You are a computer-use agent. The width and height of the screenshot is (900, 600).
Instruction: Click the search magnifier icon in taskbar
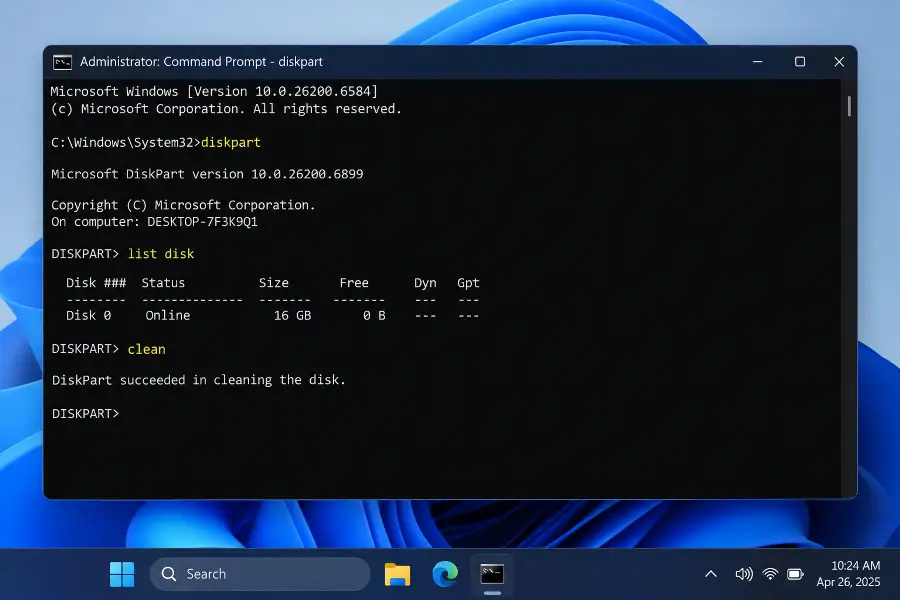pyautogui.click(x=169, y=574)
